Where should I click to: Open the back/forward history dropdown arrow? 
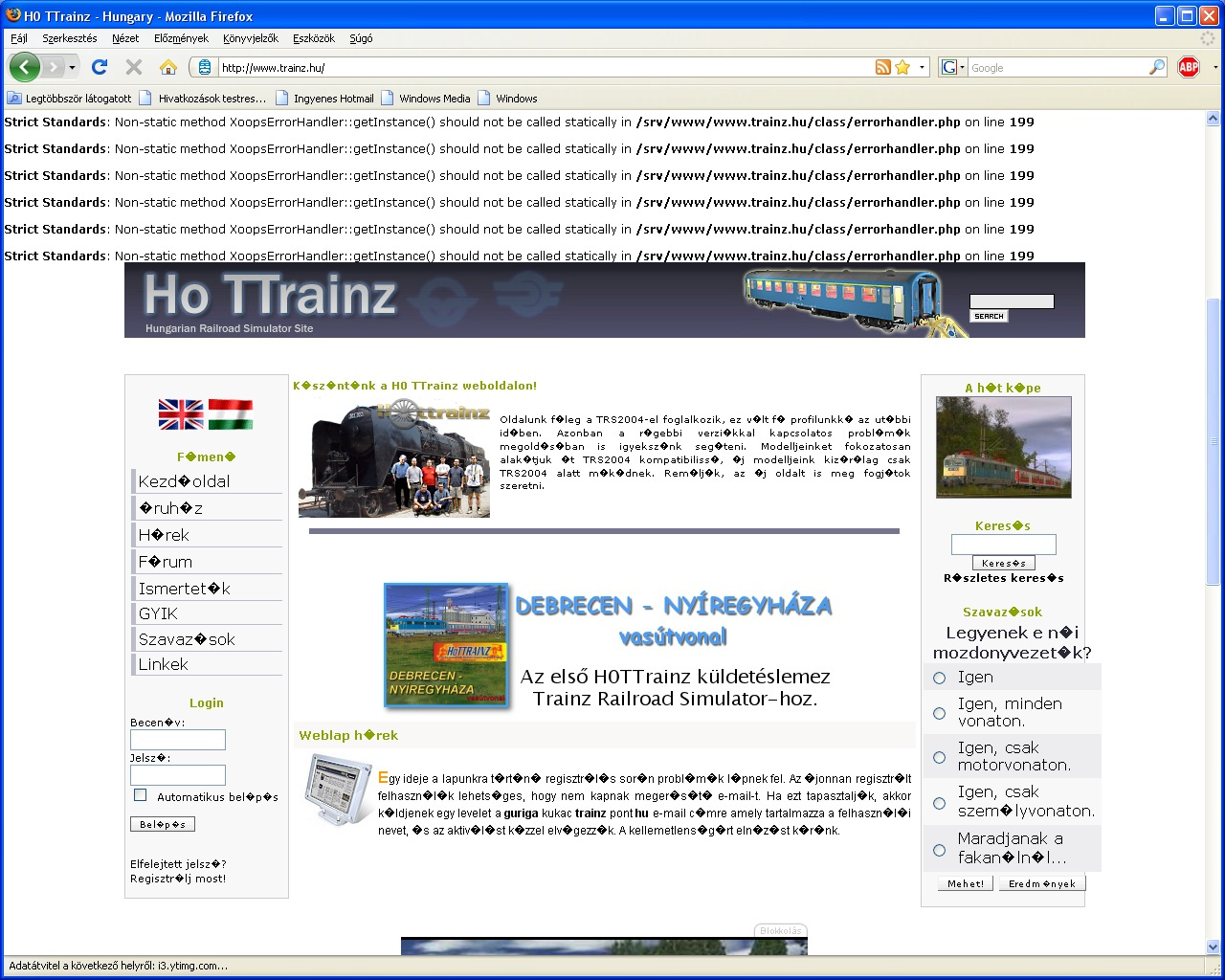tap(72, 68)
